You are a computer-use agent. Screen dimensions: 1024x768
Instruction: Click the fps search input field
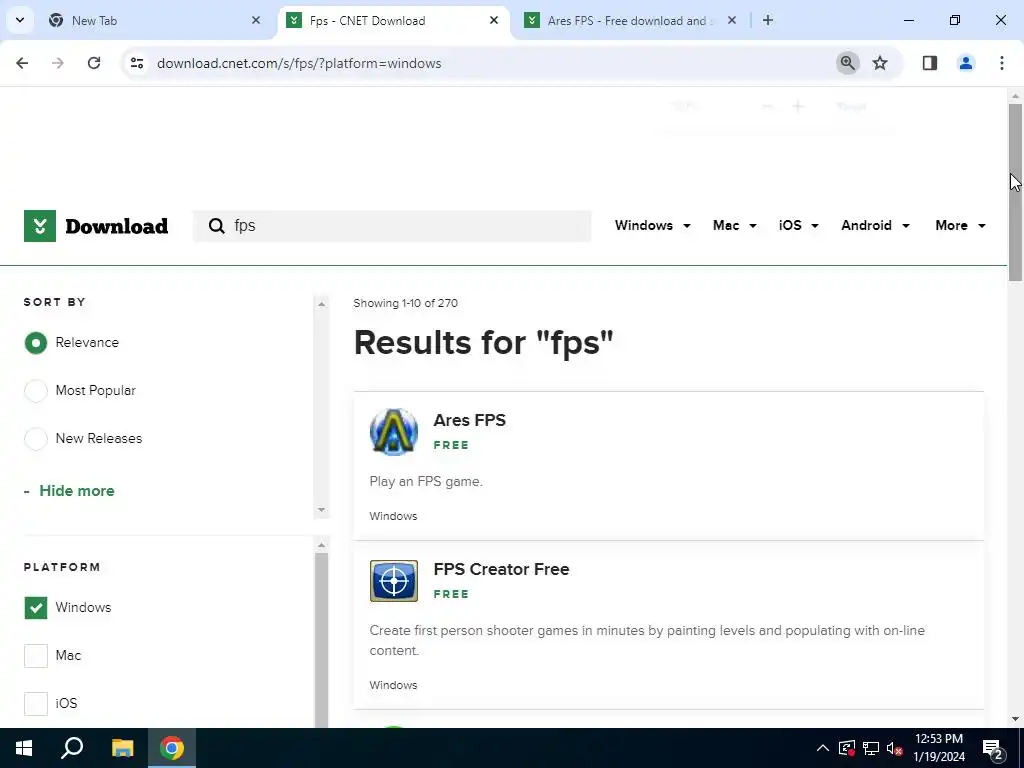[x=392, y=226]
